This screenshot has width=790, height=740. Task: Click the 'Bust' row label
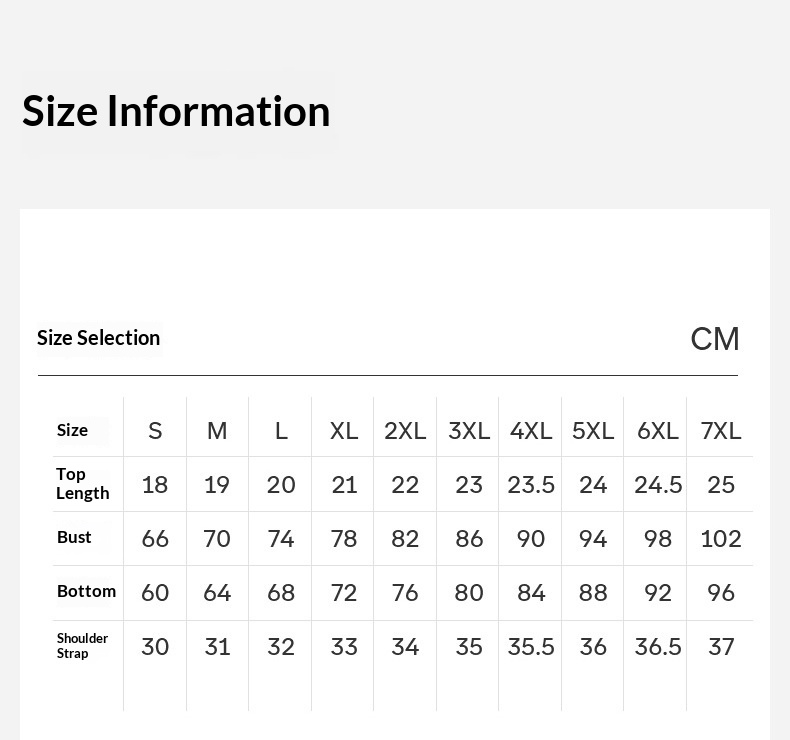pos(74,538)
